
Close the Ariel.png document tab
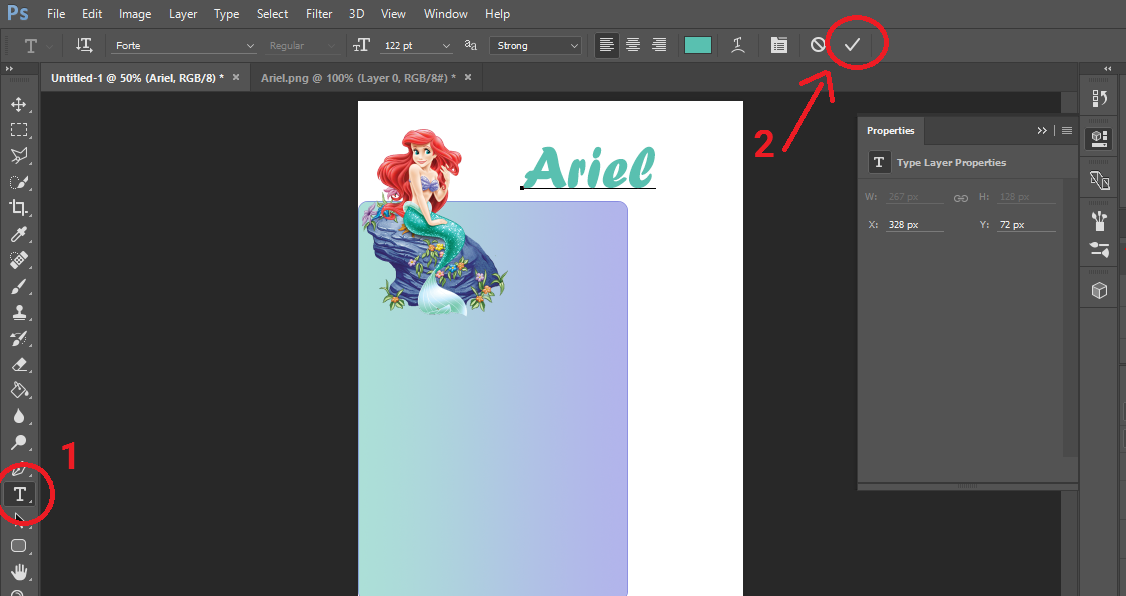coord(468,77)
